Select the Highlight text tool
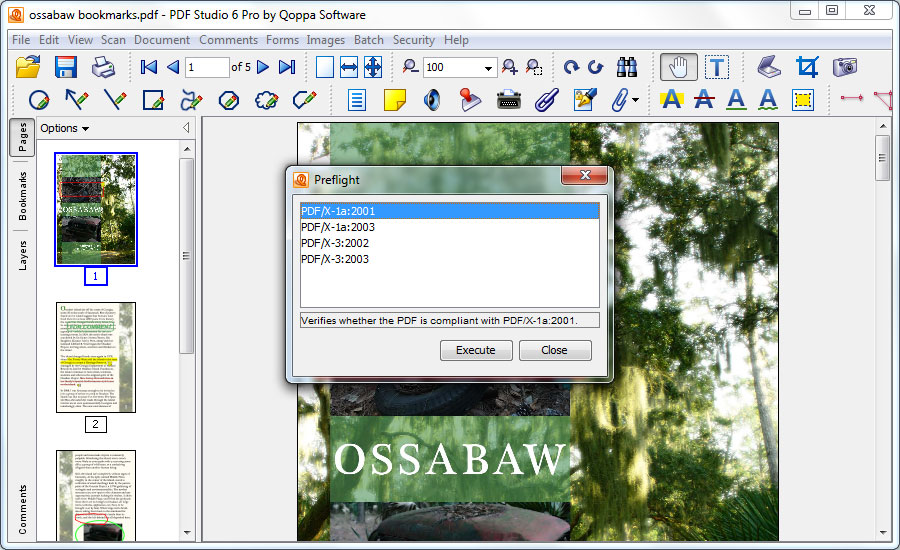This screenshot has width=900, height=550. click(x=671, y=100)
